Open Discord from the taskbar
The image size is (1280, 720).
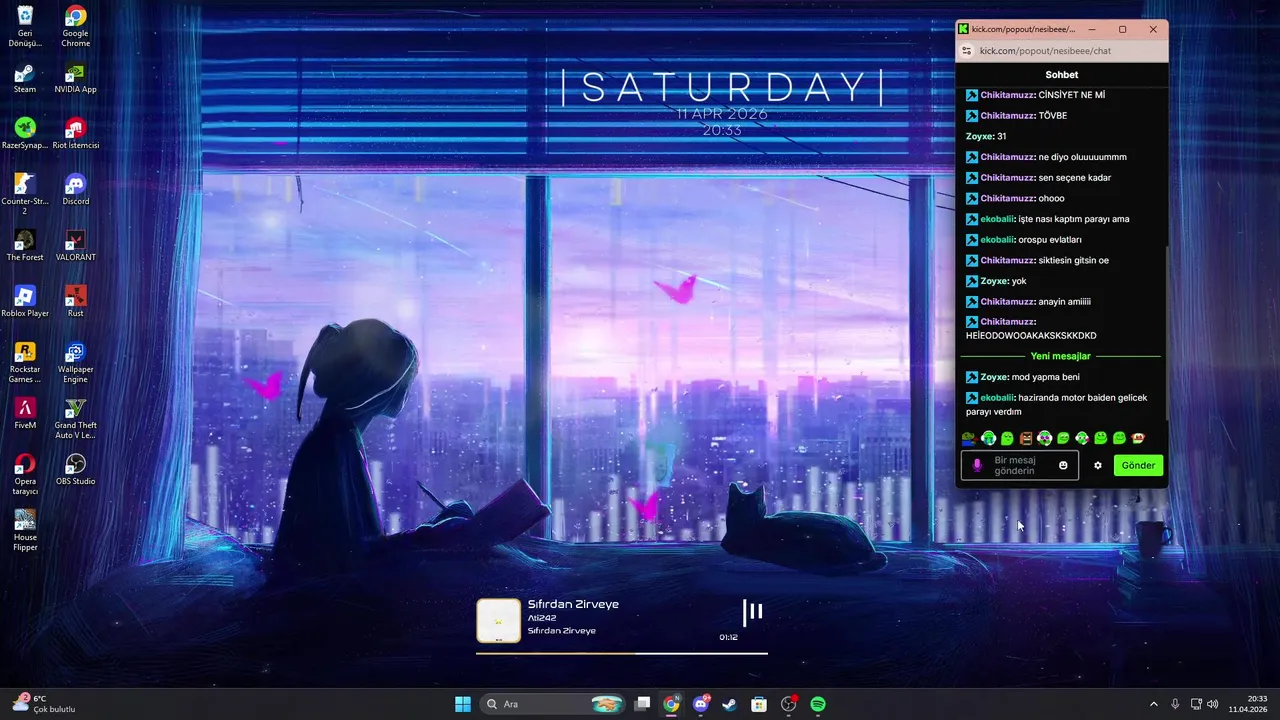(x=701, y=704)
